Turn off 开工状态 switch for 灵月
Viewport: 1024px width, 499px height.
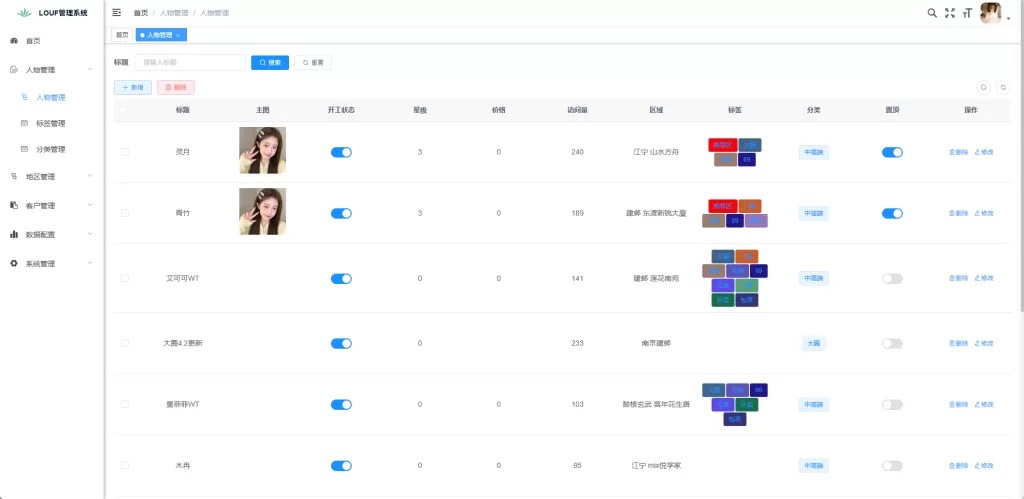coord(341,152)
